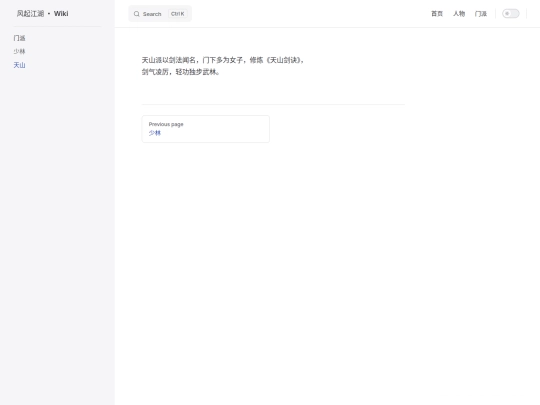Screen dimensions: 540x405
Task: Go to the 风起江湖 Wiki site title
Action: point(42,13)
